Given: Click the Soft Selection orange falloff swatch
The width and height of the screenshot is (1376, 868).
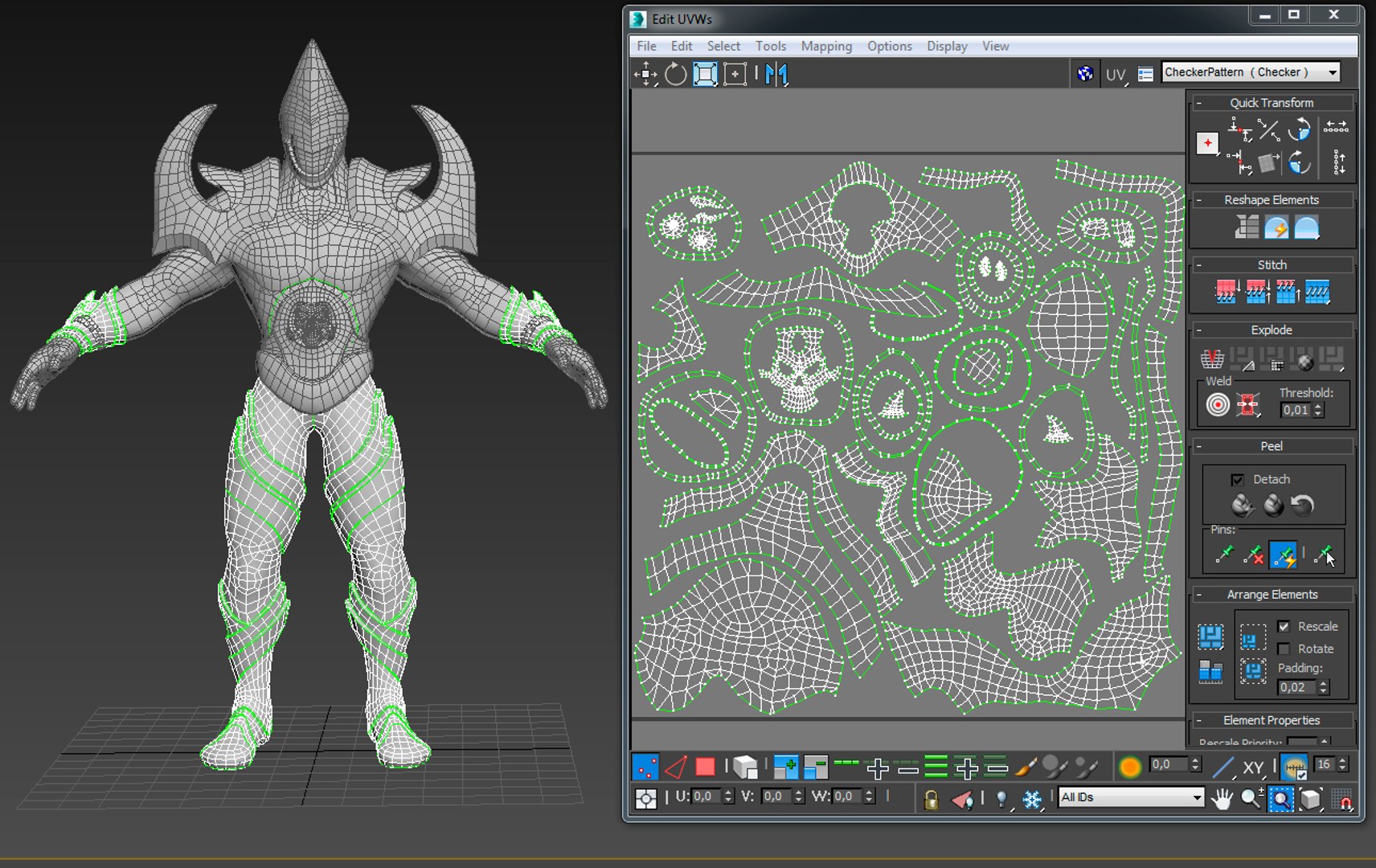Looking at the screenshot, I should click(1129, 768).
